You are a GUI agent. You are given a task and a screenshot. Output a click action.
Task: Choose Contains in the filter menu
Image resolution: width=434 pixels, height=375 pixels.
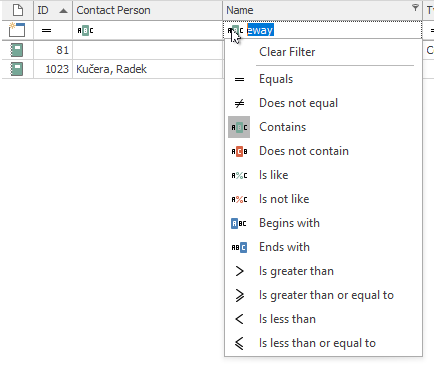282,127
